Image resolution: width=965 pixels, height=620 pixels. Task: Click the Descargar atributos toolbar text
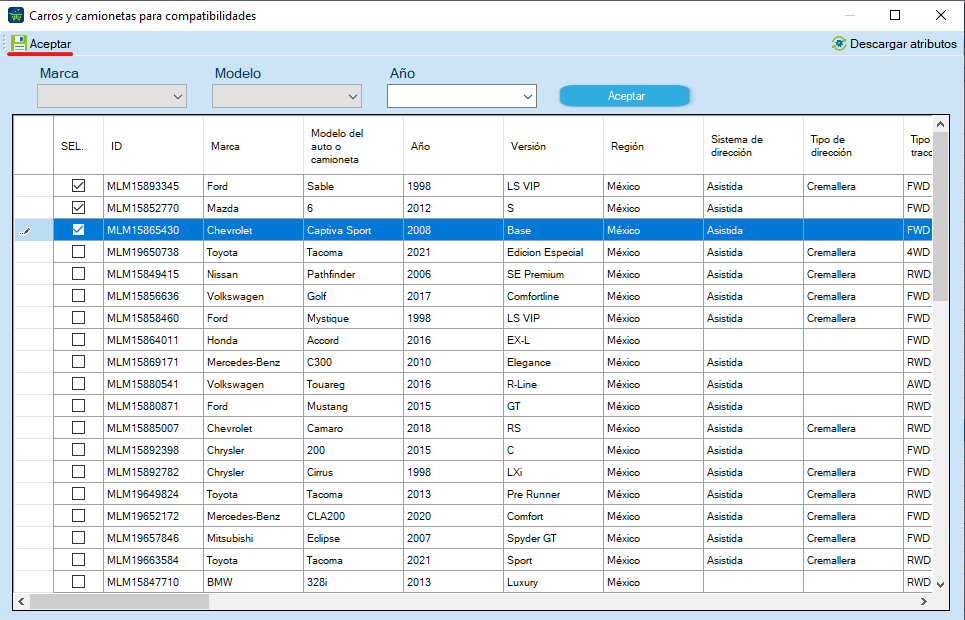pyautogui.click(x=903, y=44)
